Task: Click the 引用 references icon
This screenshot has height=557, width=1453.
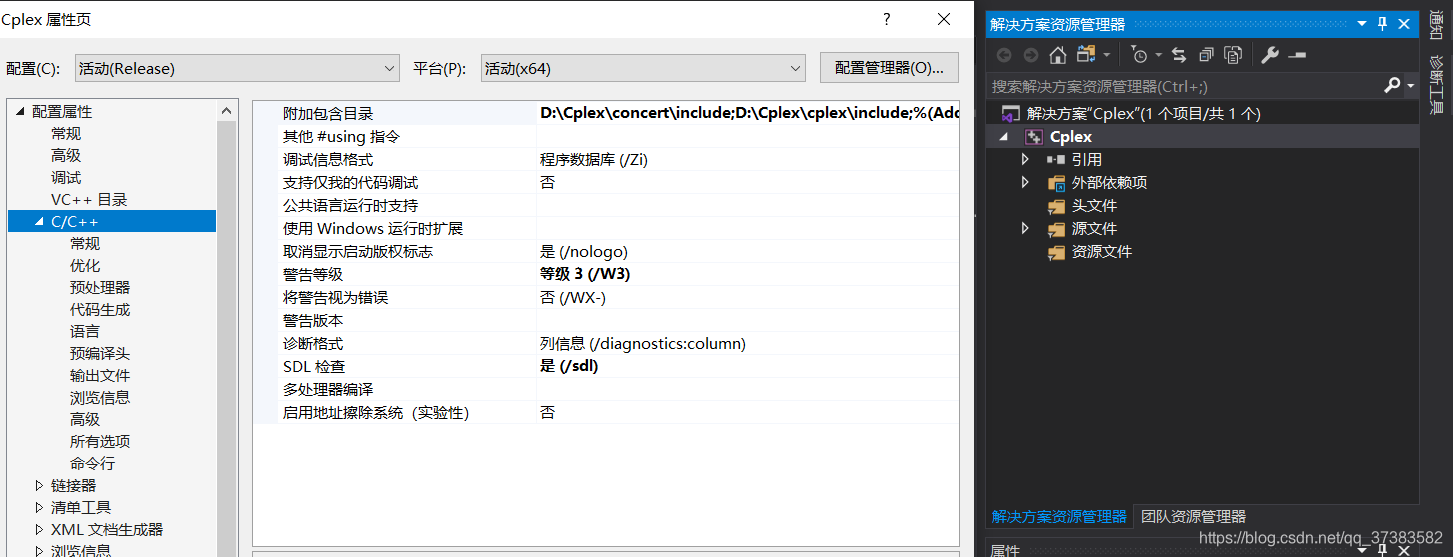Action: (x=1056, y=160)
